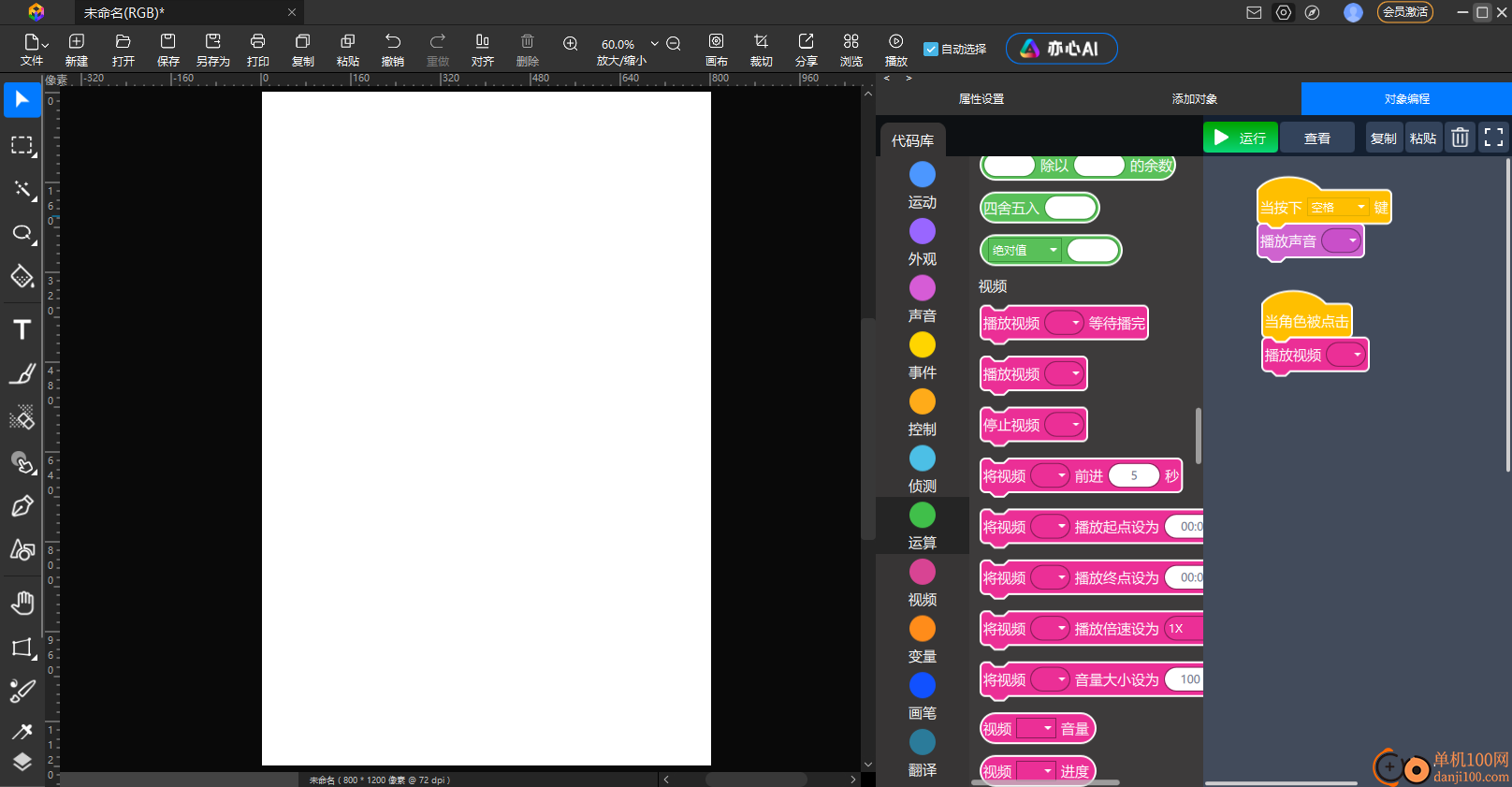
Task: Delete selected code with trash icon
Action: click(x=1460, y=138)
